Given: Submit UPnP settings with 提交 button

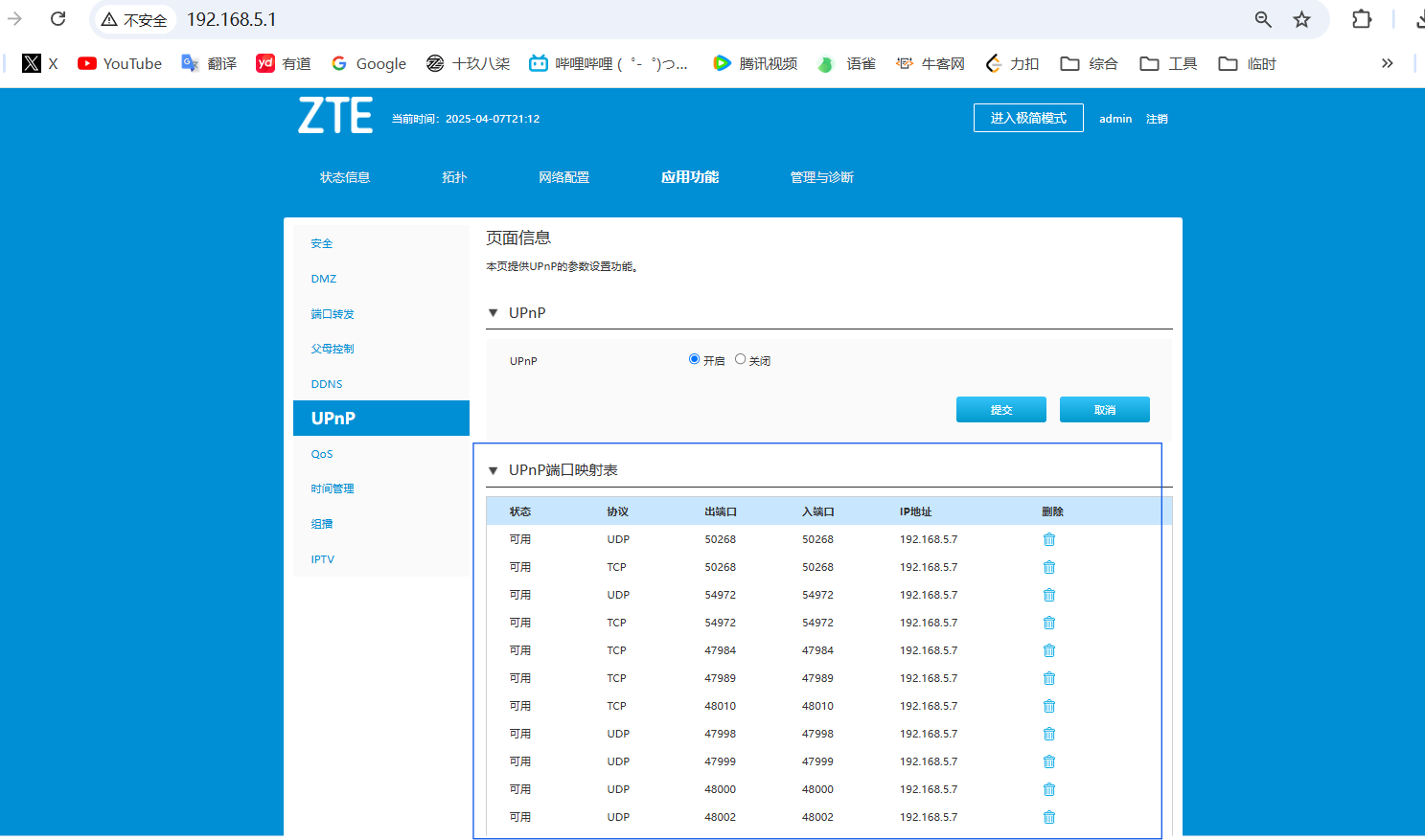Looking at the screenshot, I should (1000, 410).
